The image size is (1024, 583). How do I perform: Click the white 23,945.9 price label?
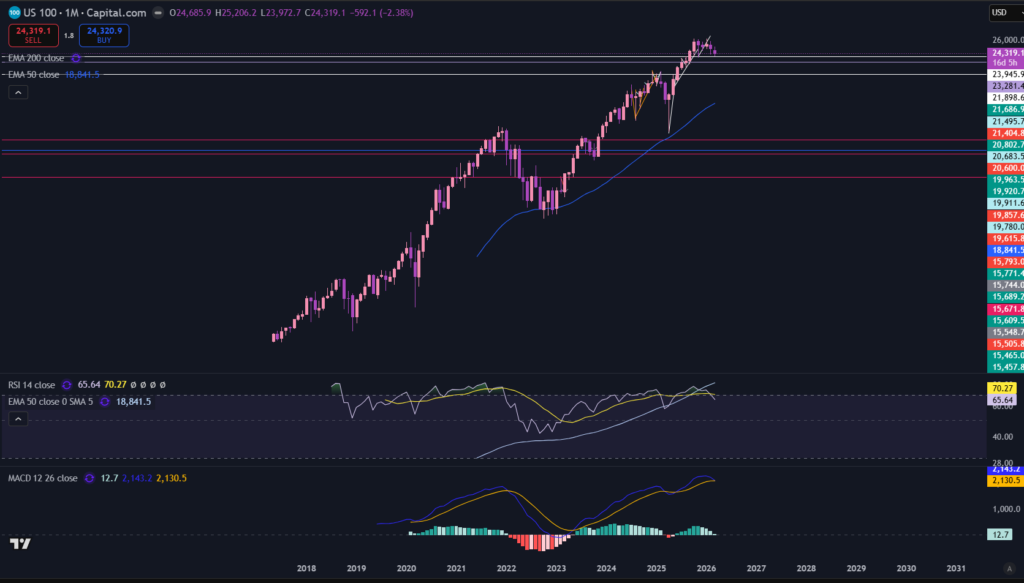[1006, 74]
